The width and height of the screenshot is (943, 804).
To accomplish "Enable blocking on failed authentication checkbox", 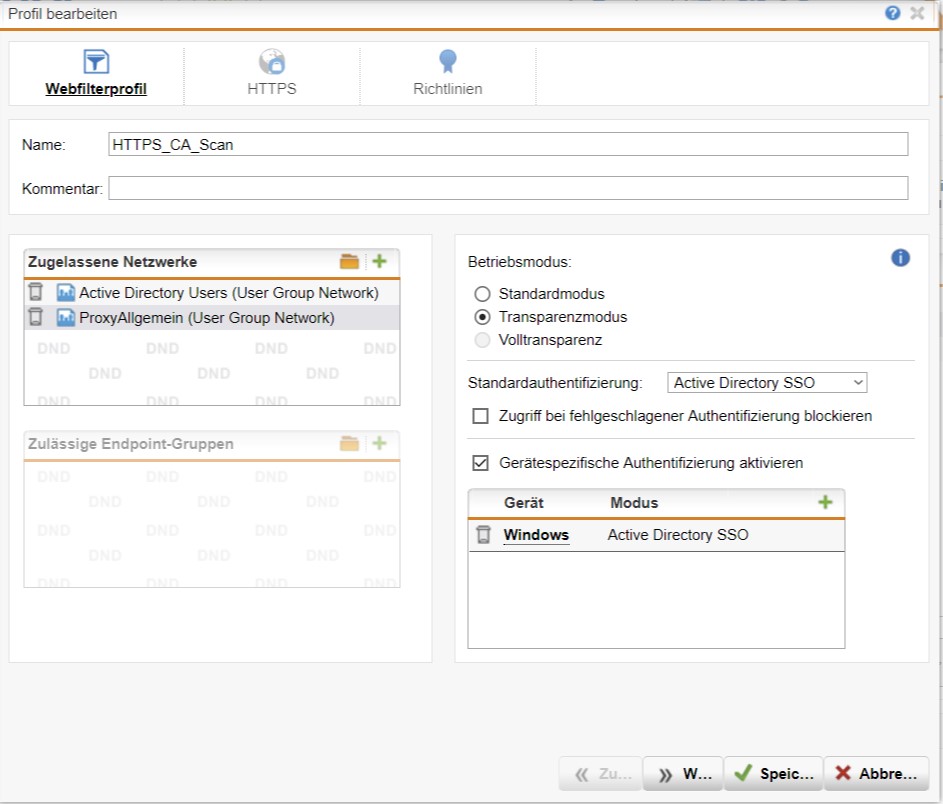I will (481, 416).
